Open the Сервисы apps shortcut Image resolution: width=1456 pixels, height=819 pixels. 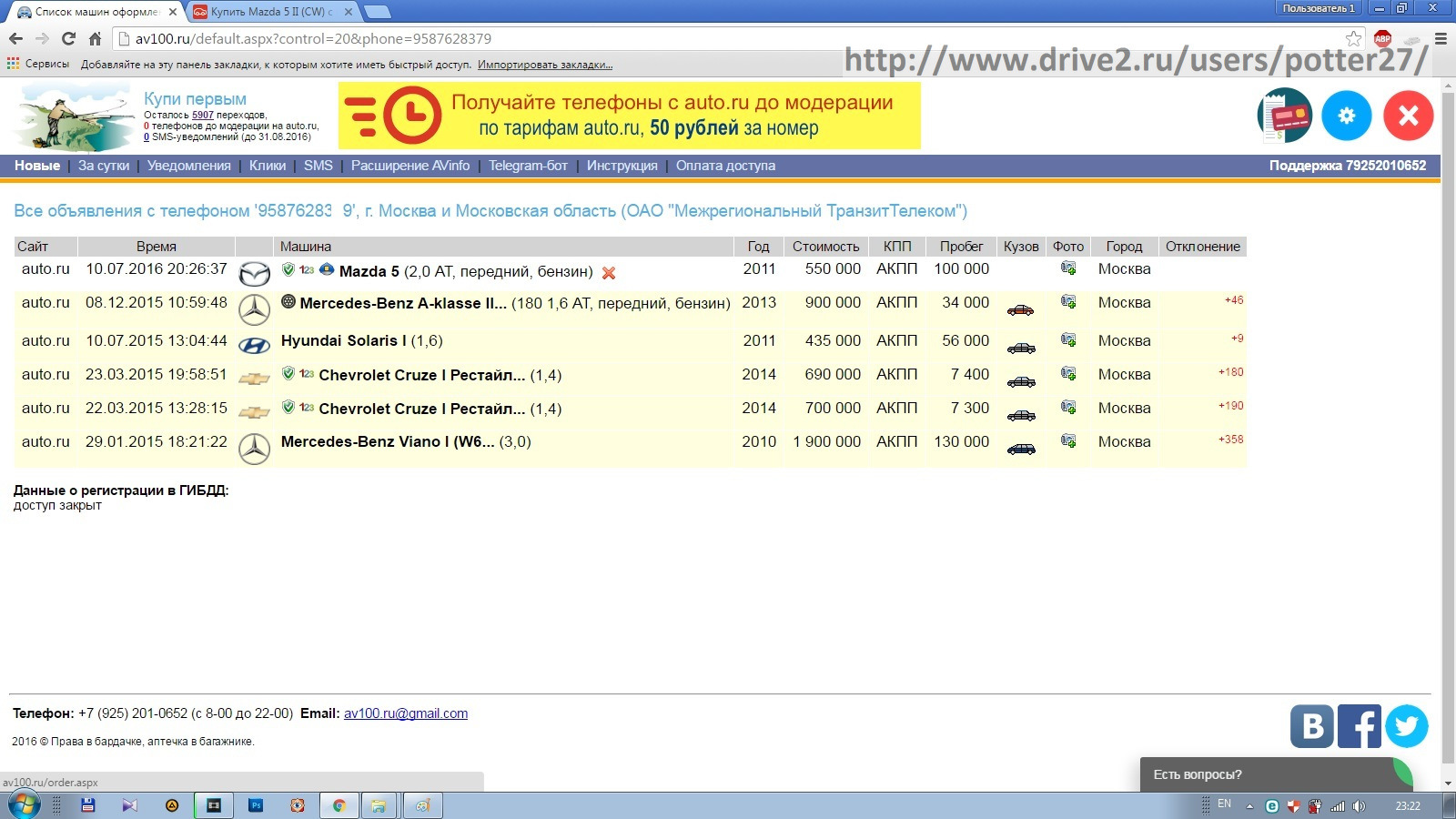click(x=38, y=64)
